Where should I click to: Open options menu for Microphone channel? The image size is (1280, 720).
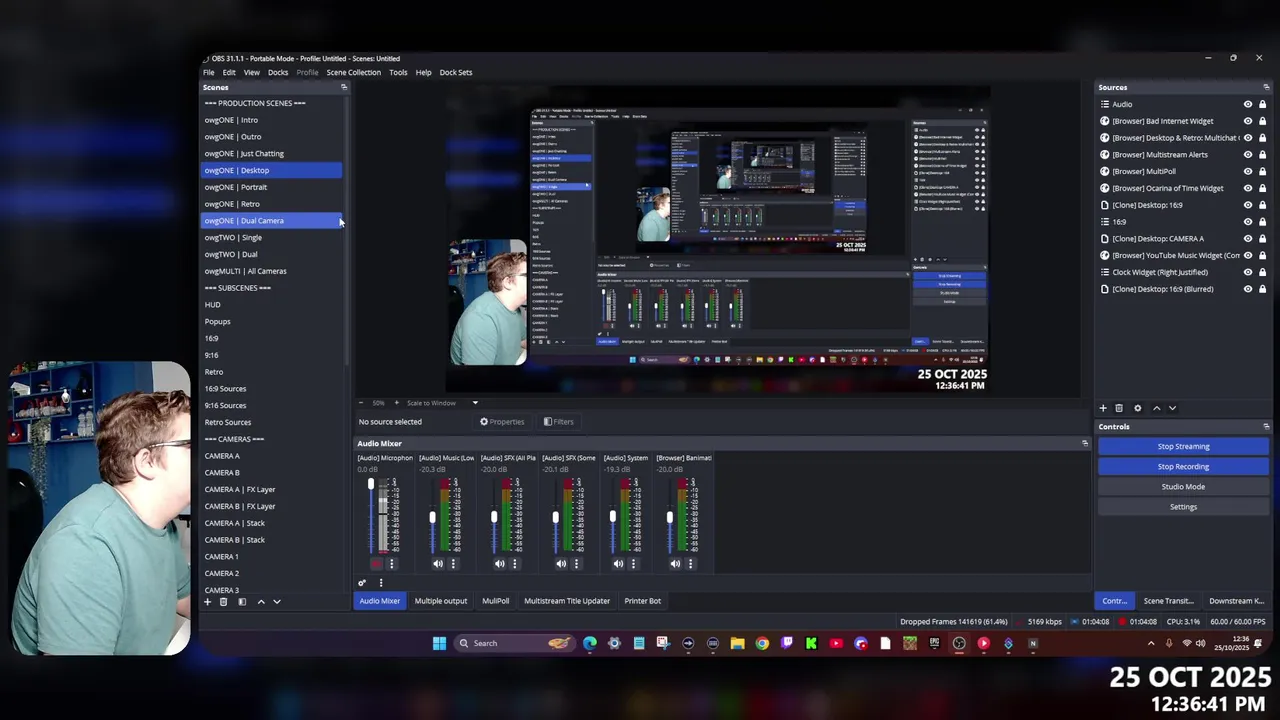tap(391, 564)
